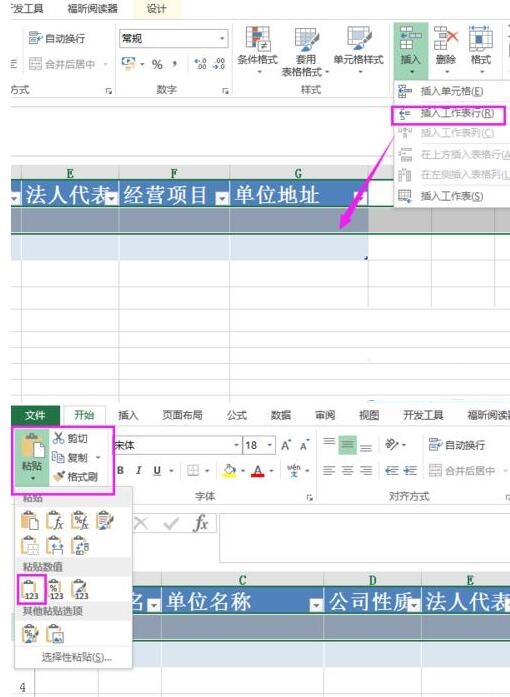Viewport: 510px width, 697px height.
Task: Open the 单位地址 column filter dropdown
Action: click(360, 197)
